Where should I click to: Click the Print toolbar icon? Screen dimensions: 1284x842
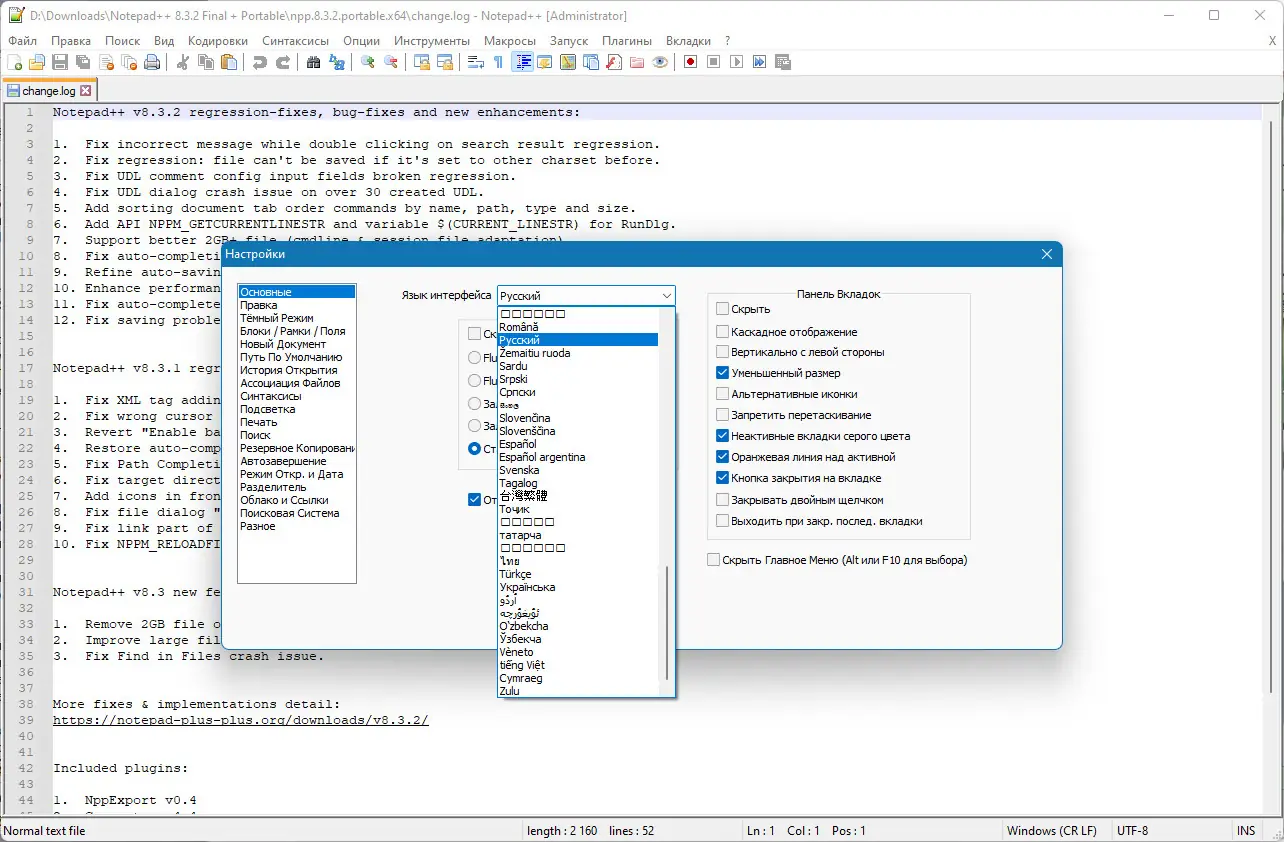152,62
